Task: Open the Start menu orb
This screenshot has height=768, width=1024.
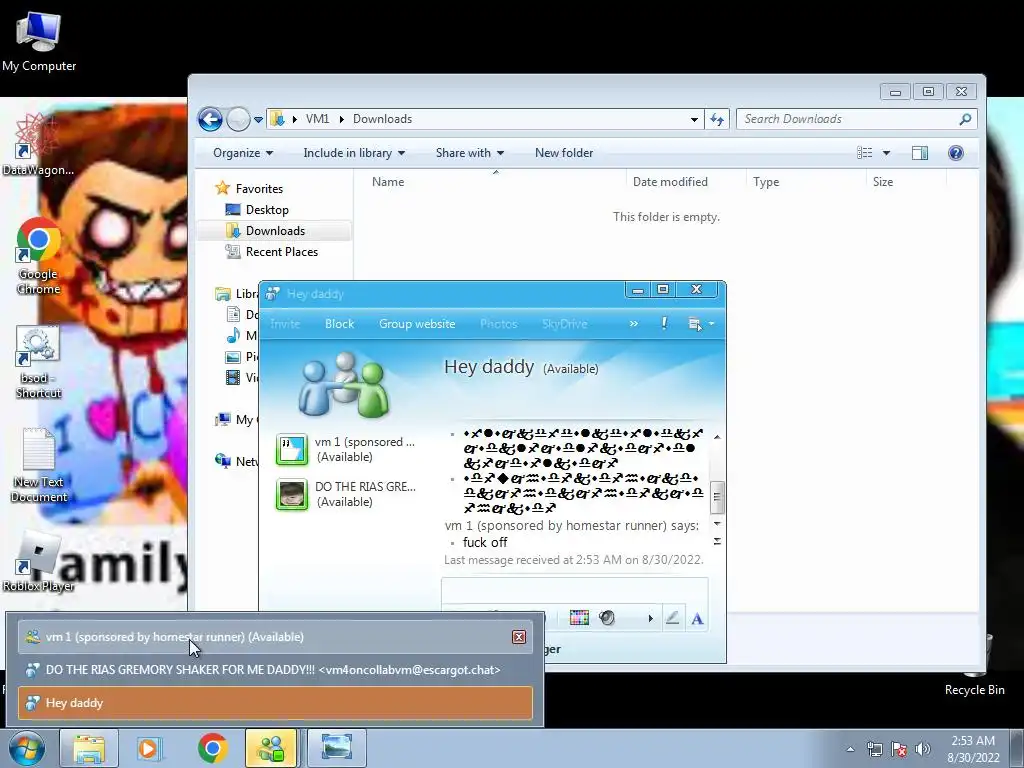Action: [27, 748]
